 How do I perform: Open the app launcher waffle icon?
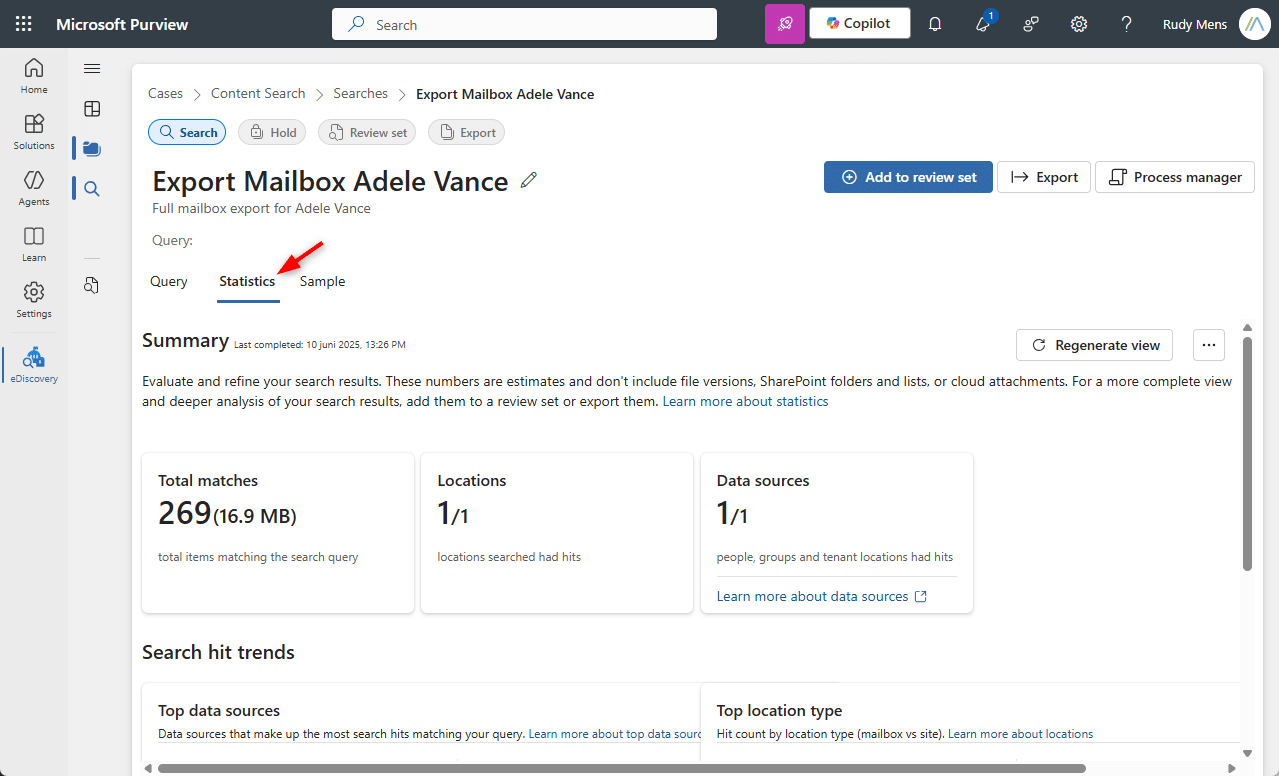coord(23,24)
